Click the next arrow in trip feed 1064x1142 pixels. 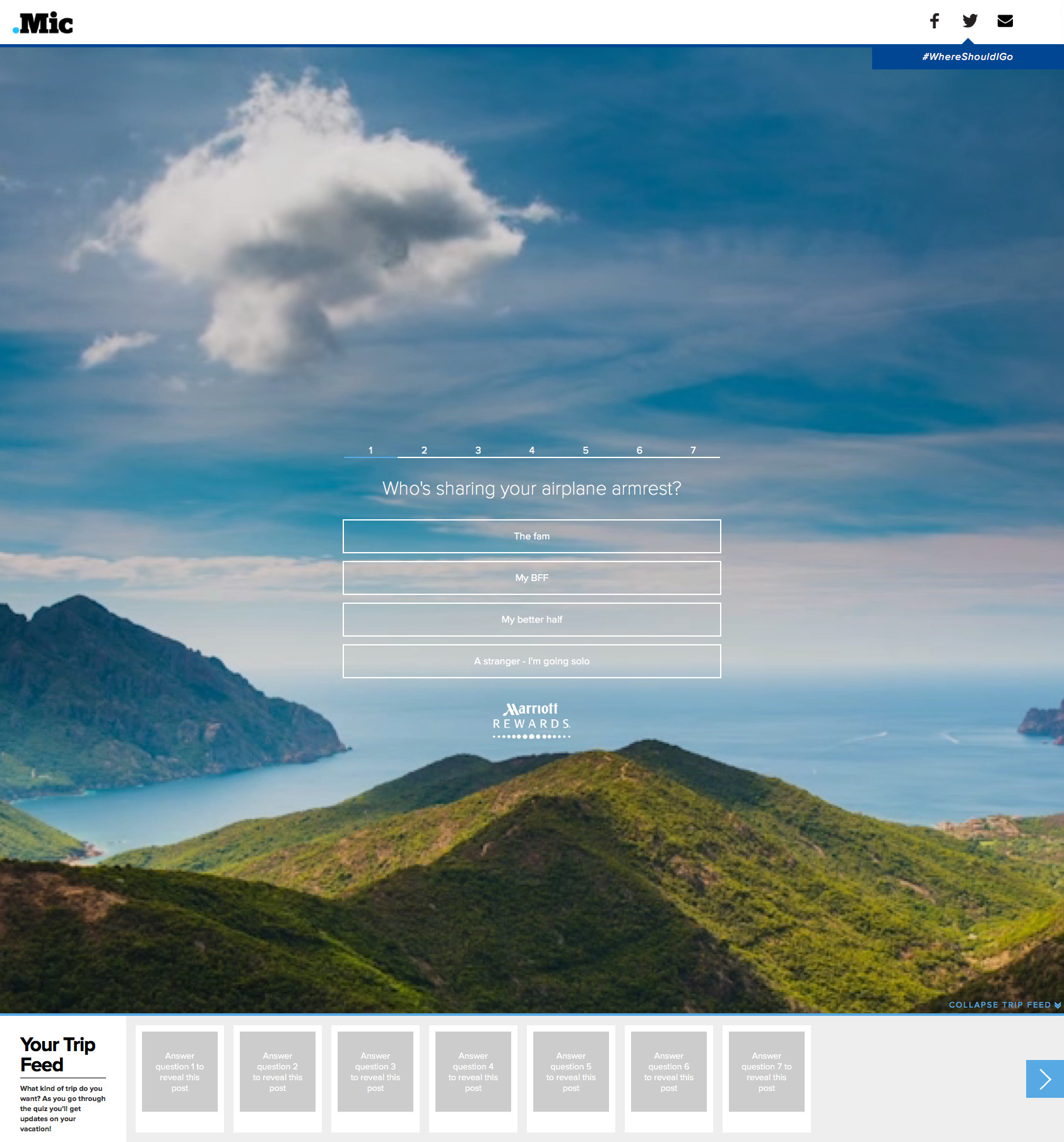(1044, 1079)
